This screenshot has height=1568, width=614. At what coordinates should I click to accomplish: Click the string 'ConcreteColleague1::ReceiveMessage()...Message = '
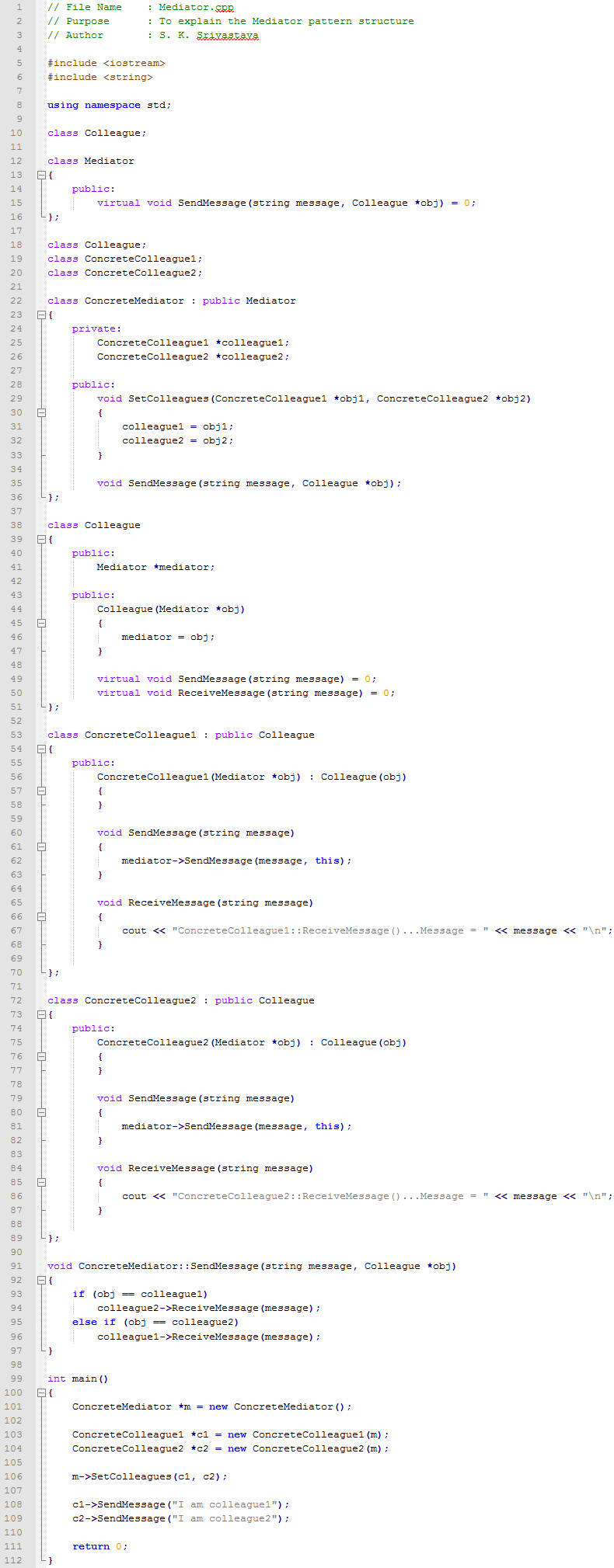[330, 930]
